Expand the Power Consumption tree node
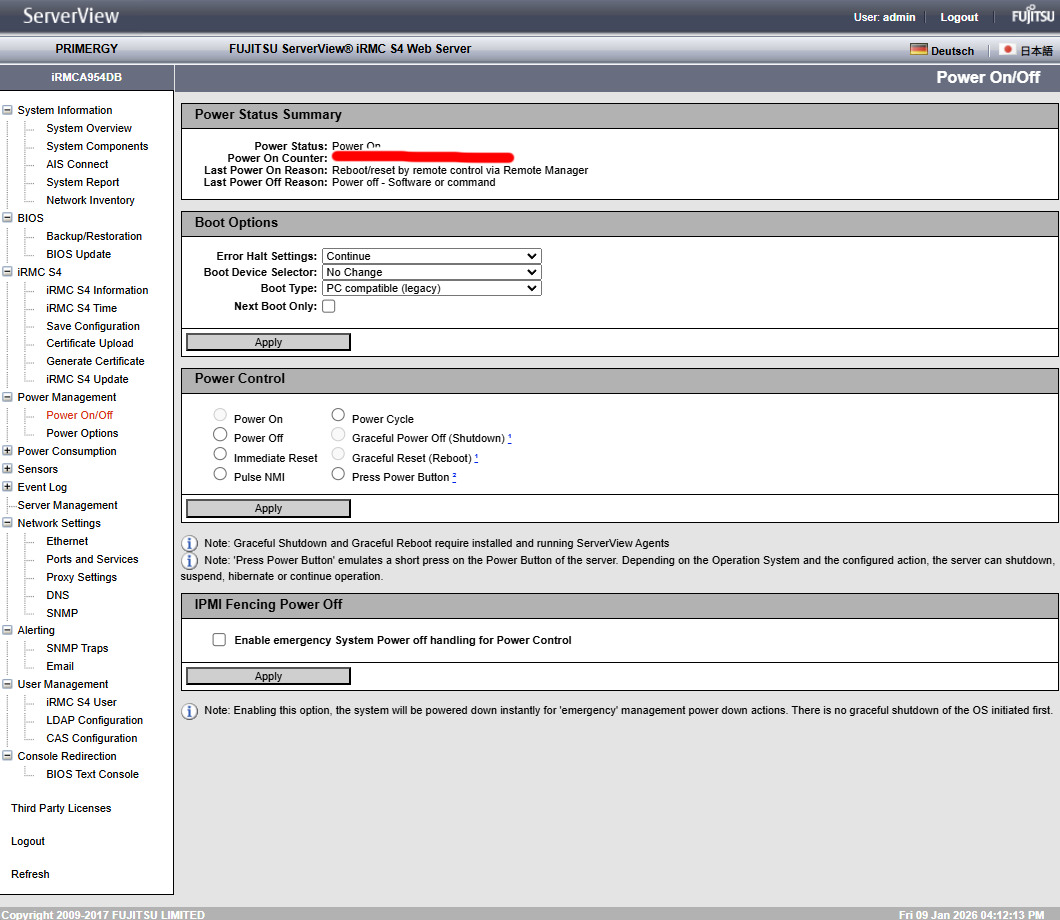Viewport: 1060px width, 920px height. (x=7, y=450)
